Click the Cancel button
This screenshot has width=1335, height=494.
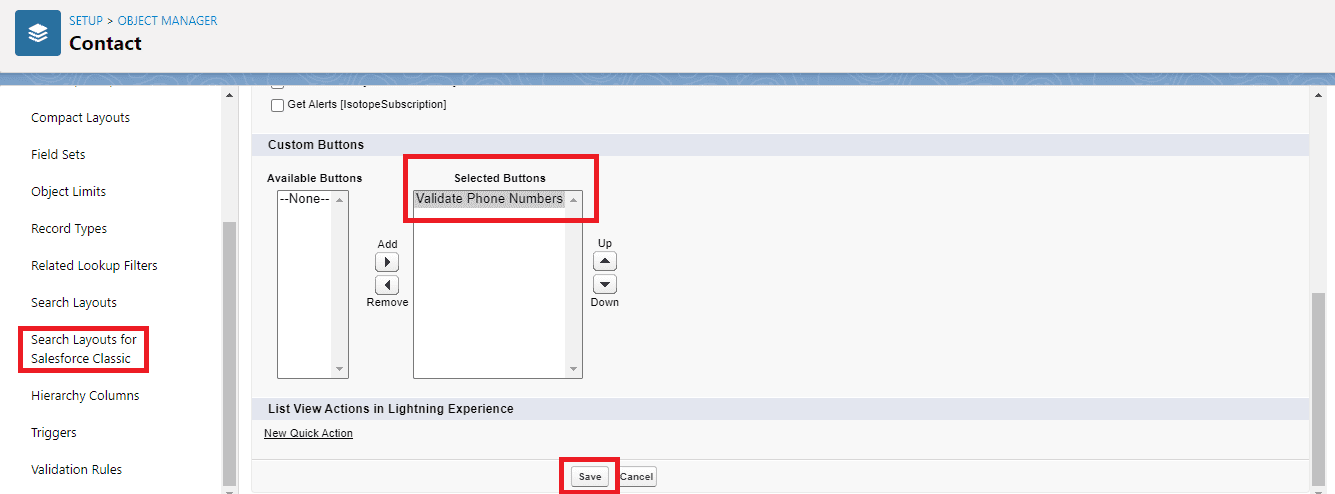point(637,477)
